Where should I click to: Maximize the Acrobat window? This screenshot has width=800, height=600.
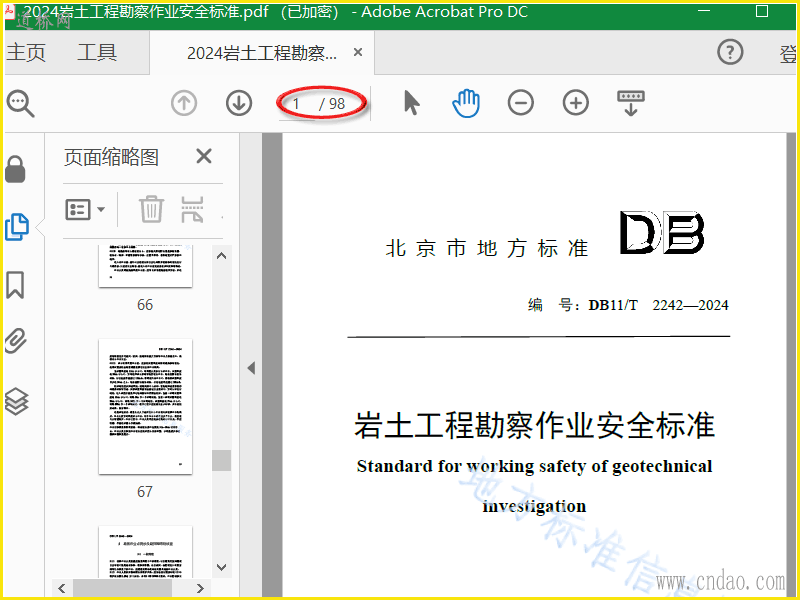coord(762,11)
